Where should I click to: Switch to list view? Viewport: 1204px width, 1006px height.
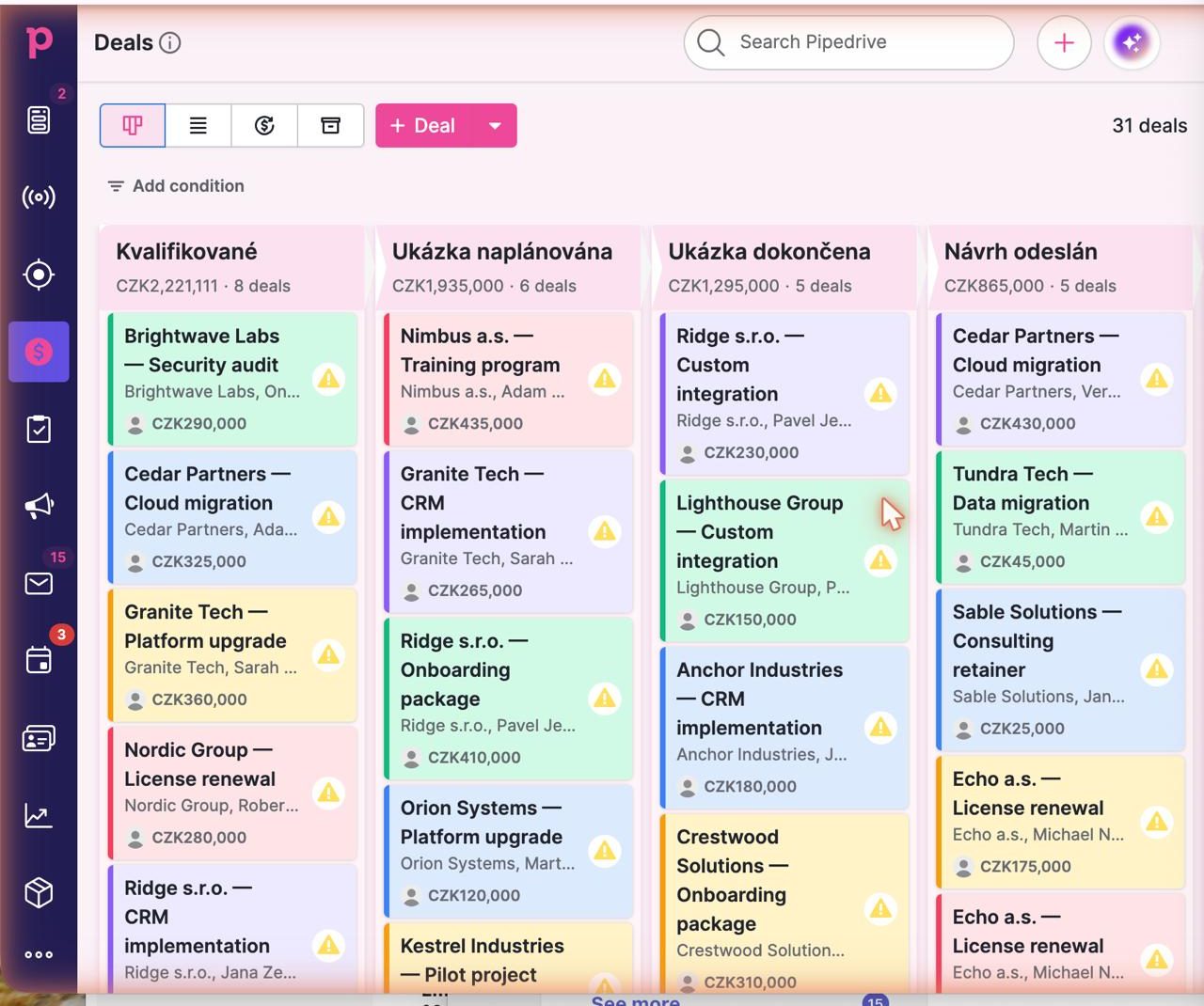[x=198, y=125]
